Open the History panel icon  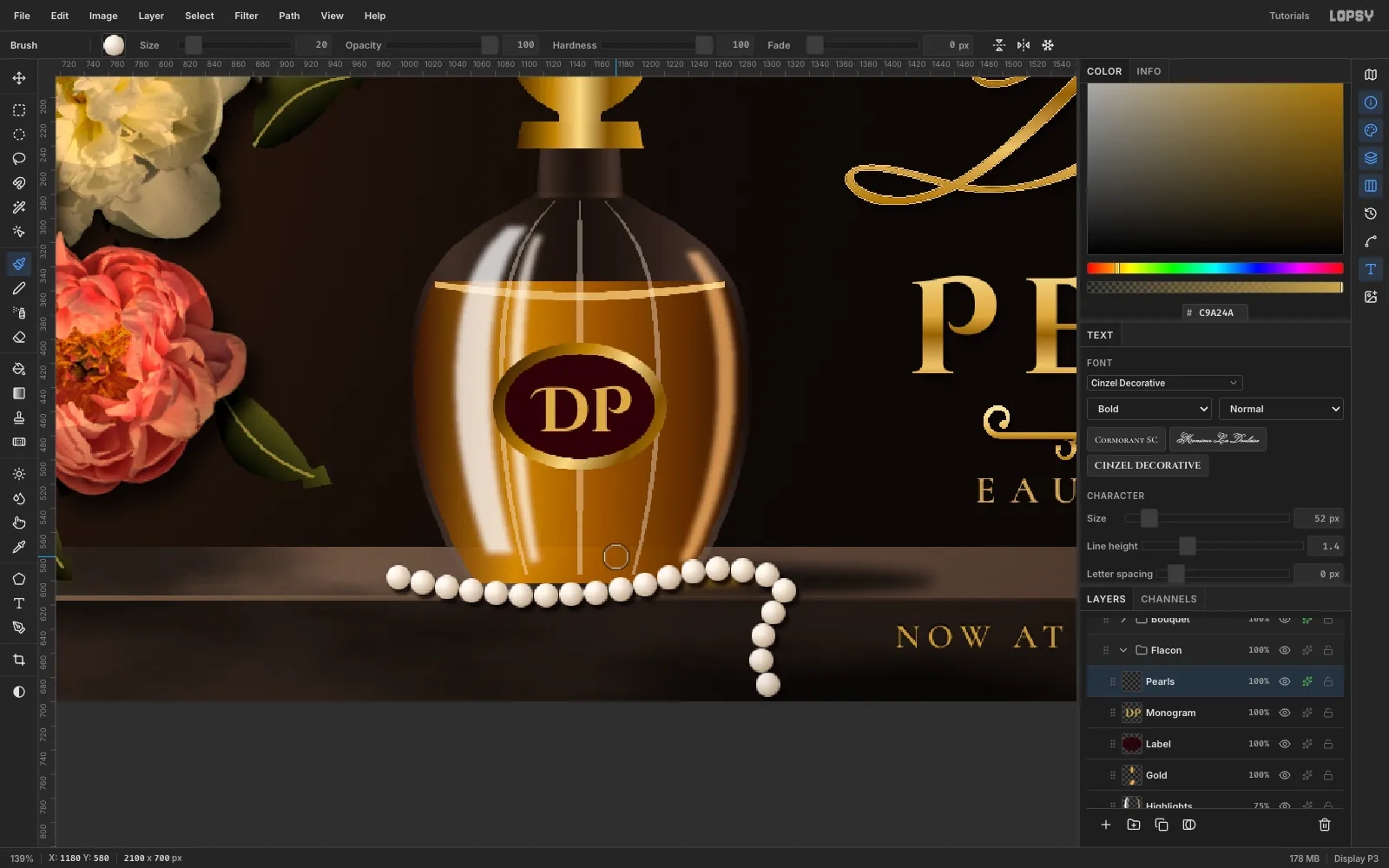[x=1371, y=214]
